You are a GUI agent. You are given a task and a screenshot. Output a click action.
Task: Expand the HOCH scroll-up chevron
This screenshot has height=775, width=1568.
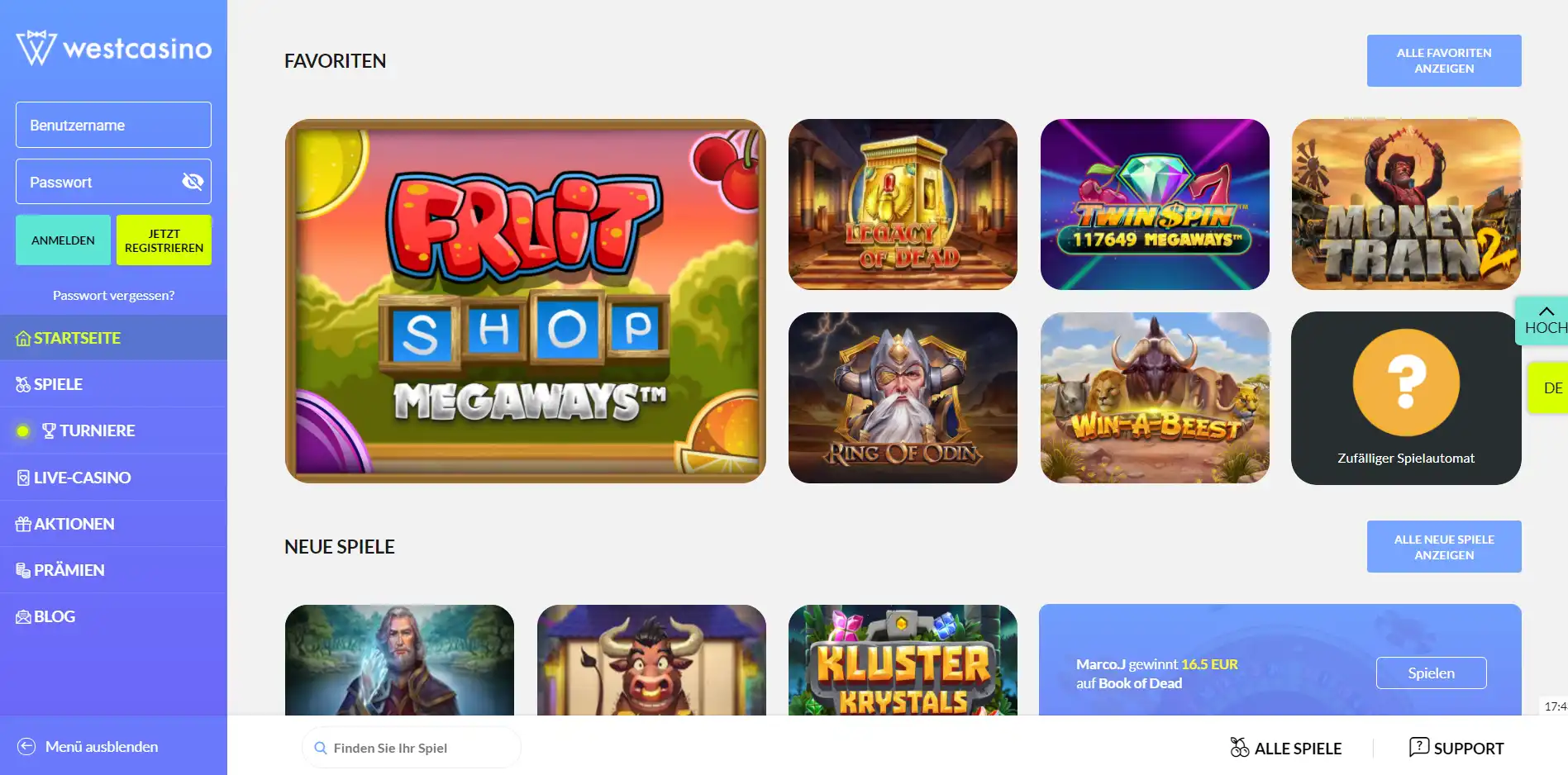(x=1547, y=311)
